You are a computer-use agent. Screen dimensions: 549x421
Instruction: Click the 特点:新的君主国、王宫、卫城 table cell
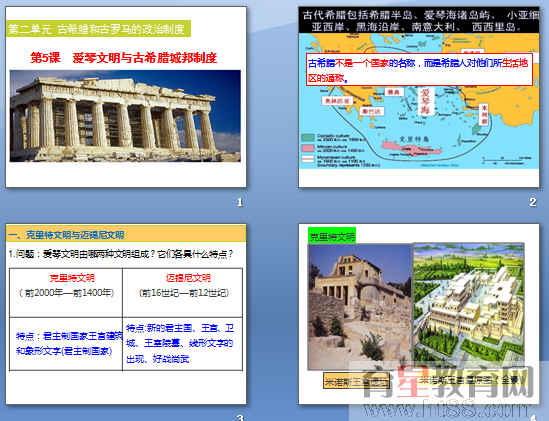[x=182, y=344]
